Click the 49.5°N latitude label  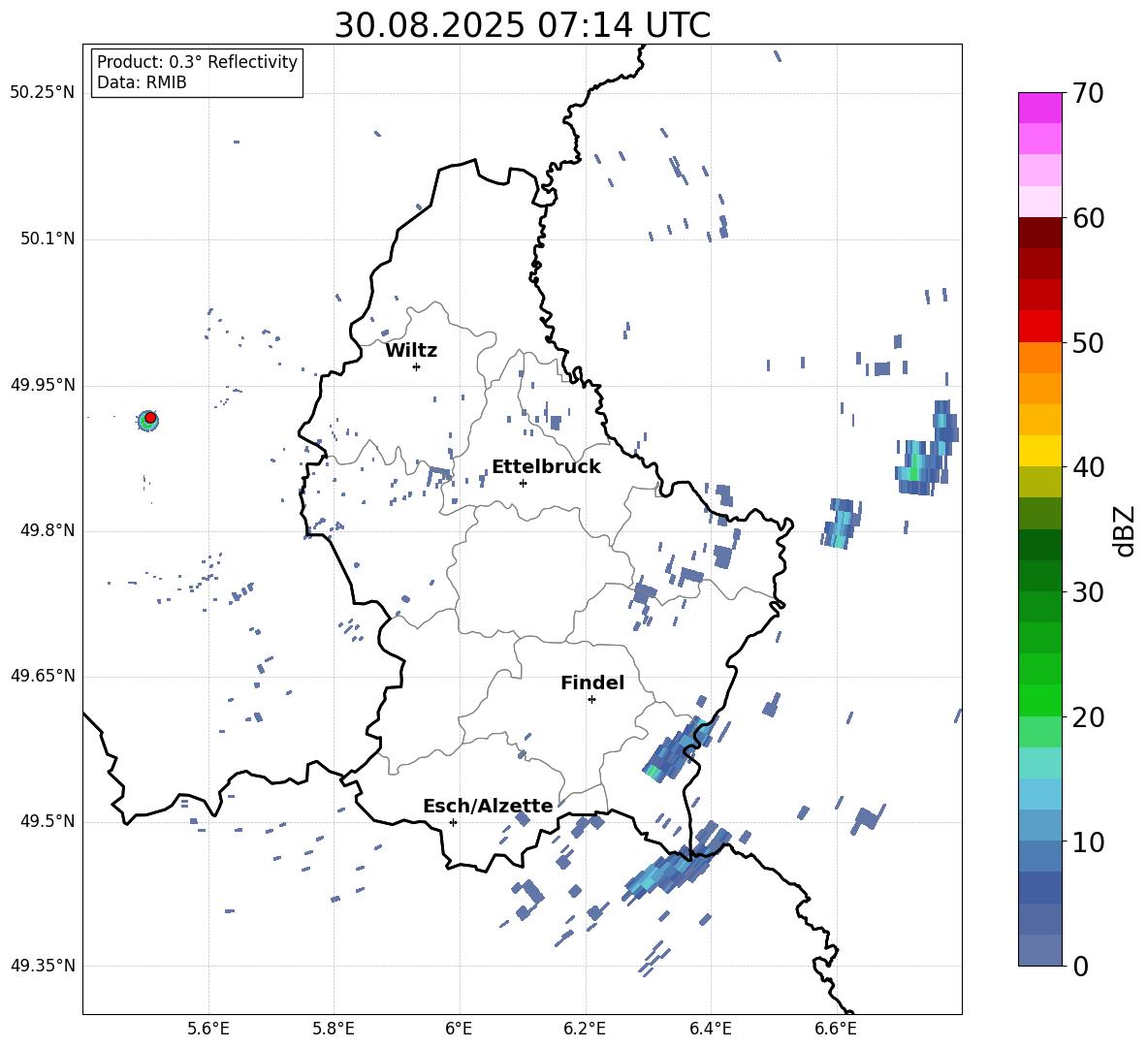pos(47,821)
